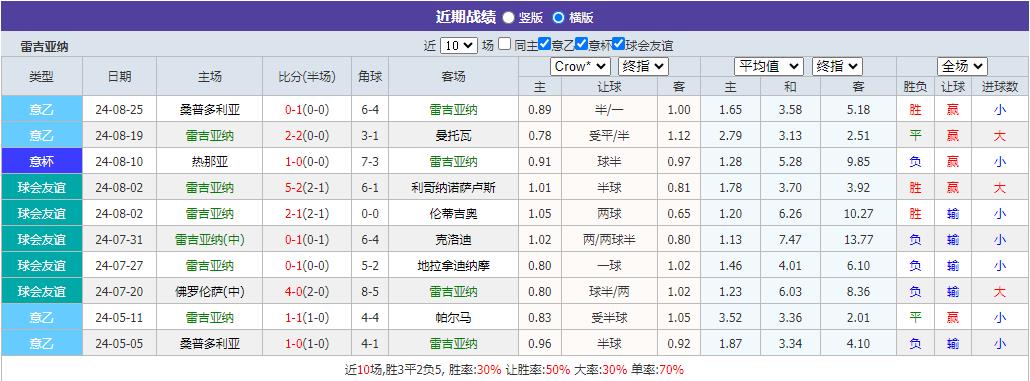Open 伦蒂吉奥 team link
The height and width of the screenshot is (381, 1030).
click(x=453, y=213)
